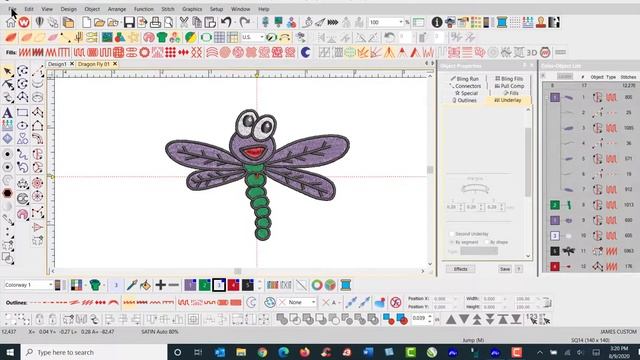
Task: Select the rectangle shape tool
Action: [22, 113]
